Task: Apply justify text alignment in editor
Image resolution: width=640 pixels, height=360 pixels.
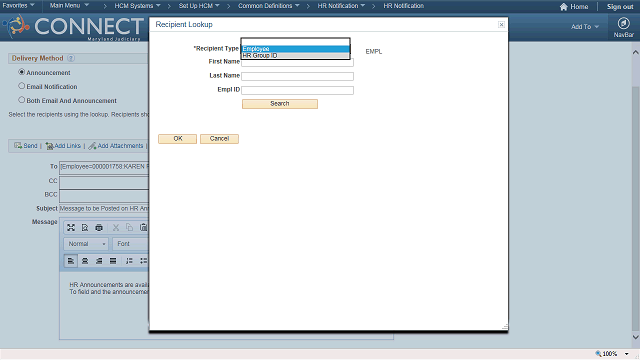Action: tap(113, 261)
